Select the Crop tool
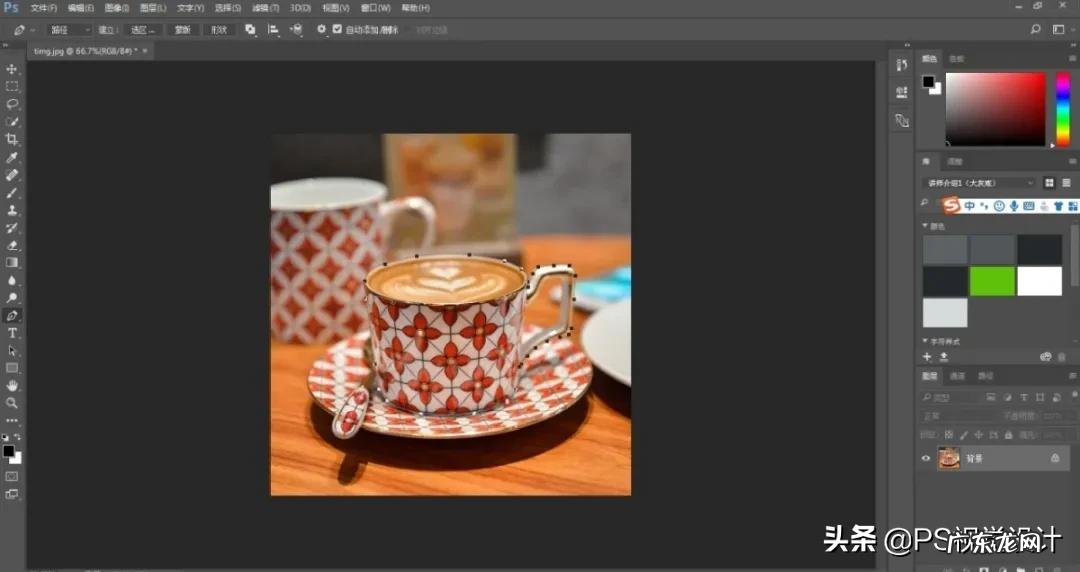Viewport: 1080px width, 572px height. [12, 139]
